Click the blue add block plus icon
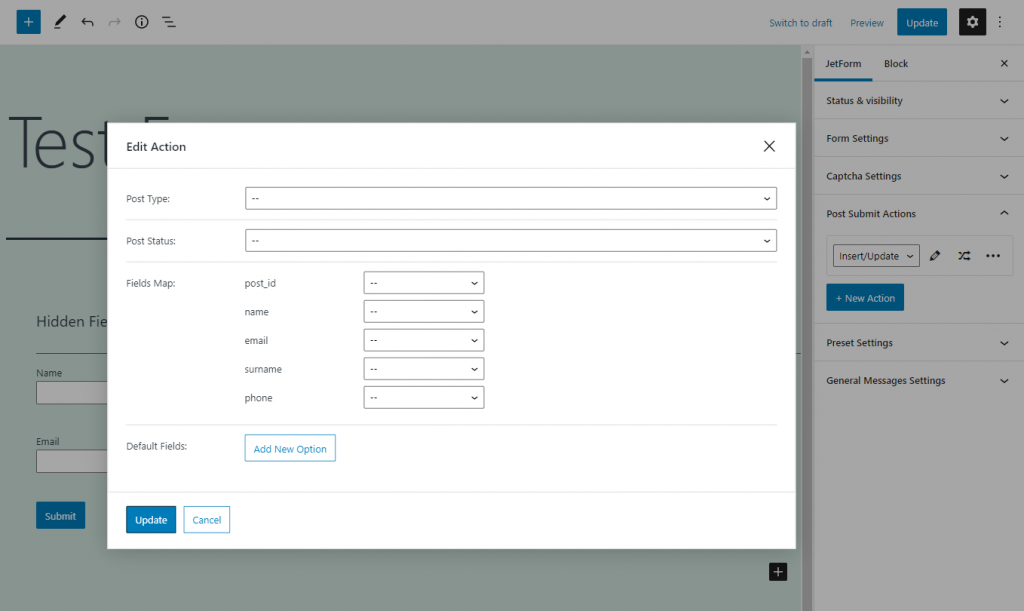The width and height of the screenshot is (1024, 611). [28, 22]
